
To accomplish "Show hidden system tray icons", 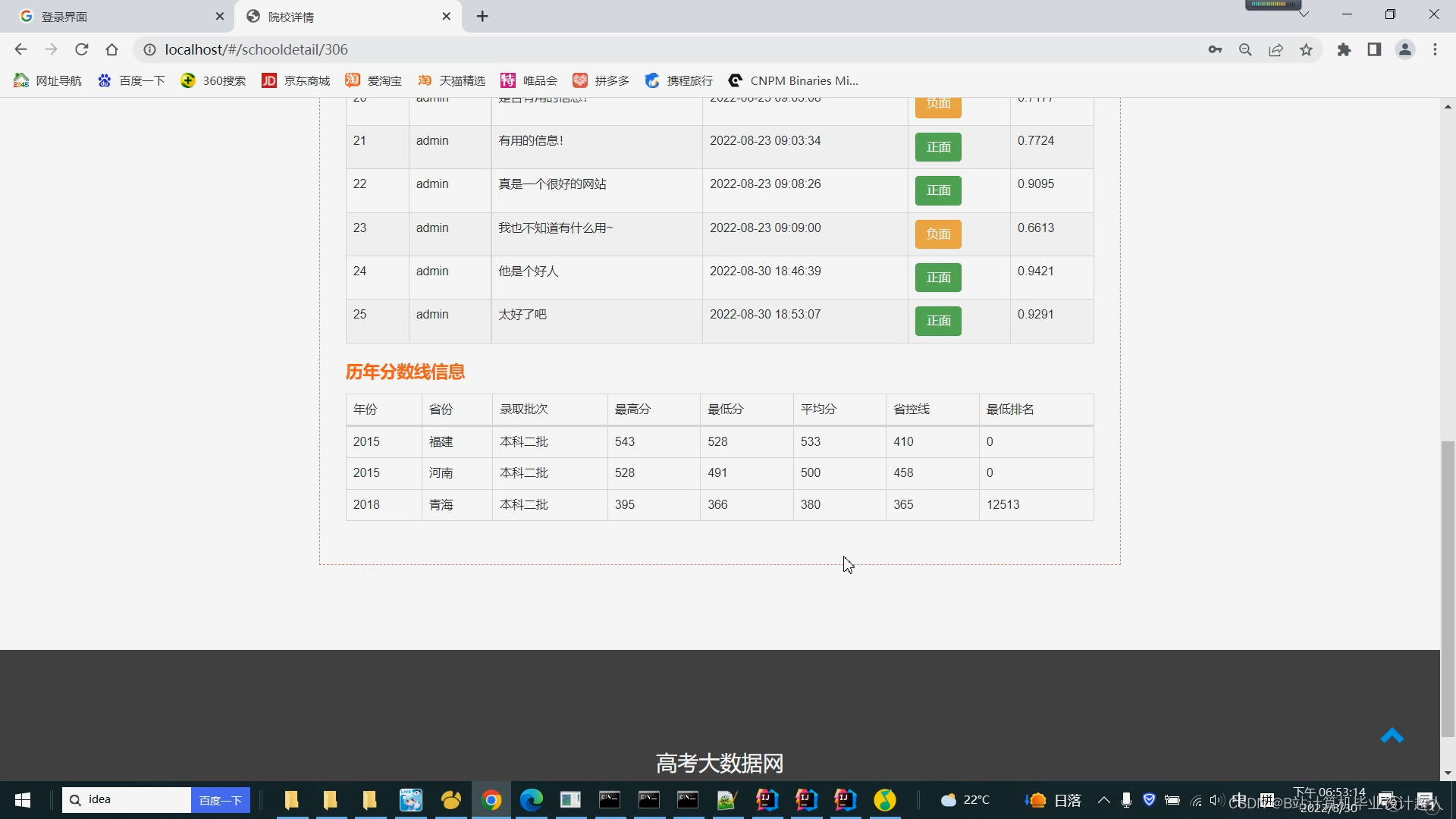I will [1104, 800].
